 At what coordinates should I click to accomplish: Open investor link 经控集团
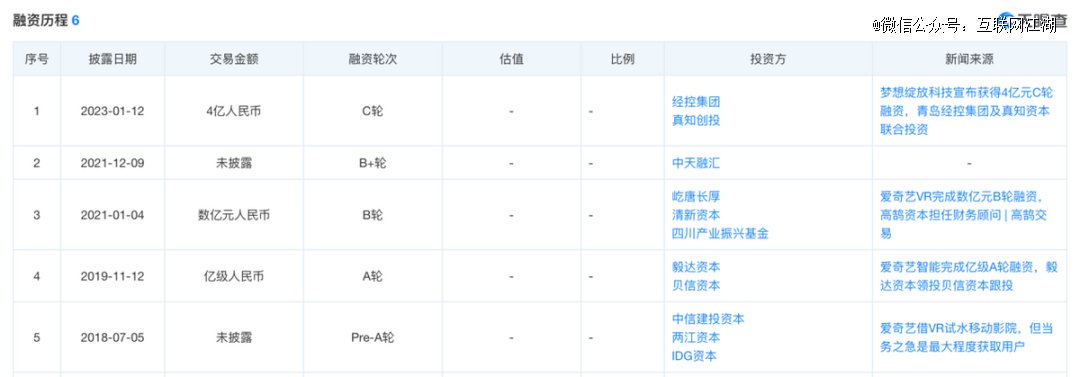click(x=696, y=101)
